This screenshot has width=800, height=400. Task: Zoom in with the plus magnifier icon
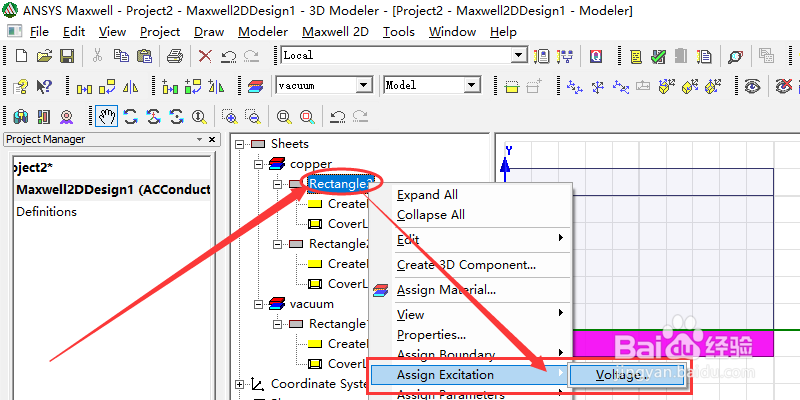[230, 117]
